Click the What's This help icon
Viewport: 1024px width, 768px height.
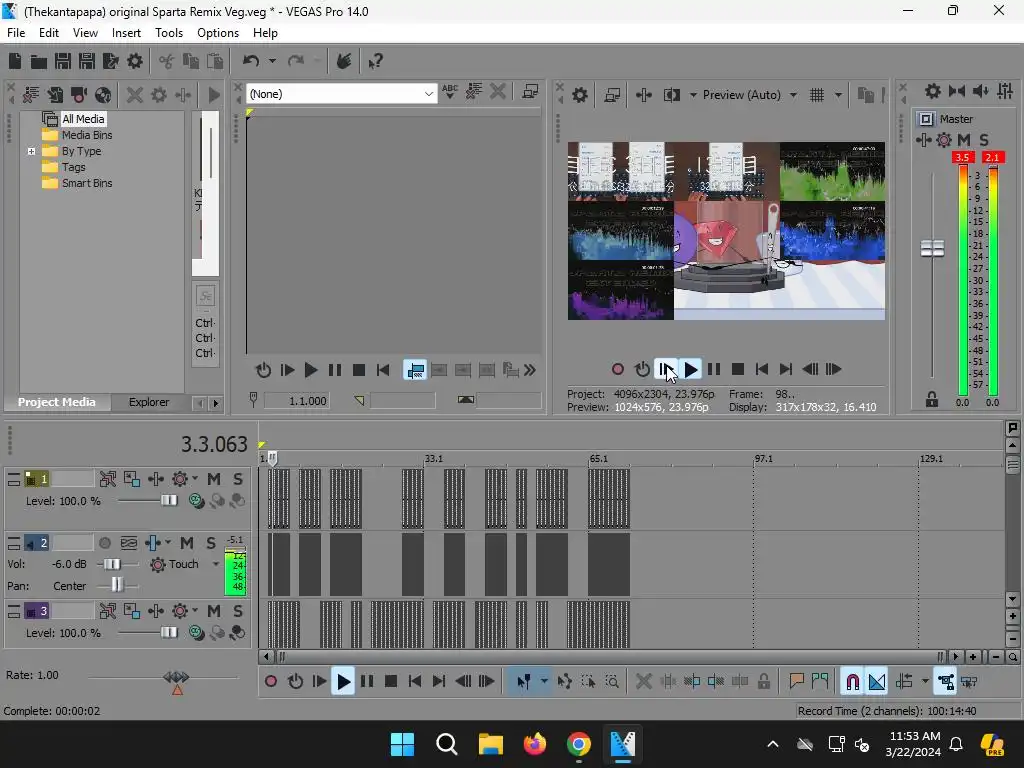coord(375,61)
